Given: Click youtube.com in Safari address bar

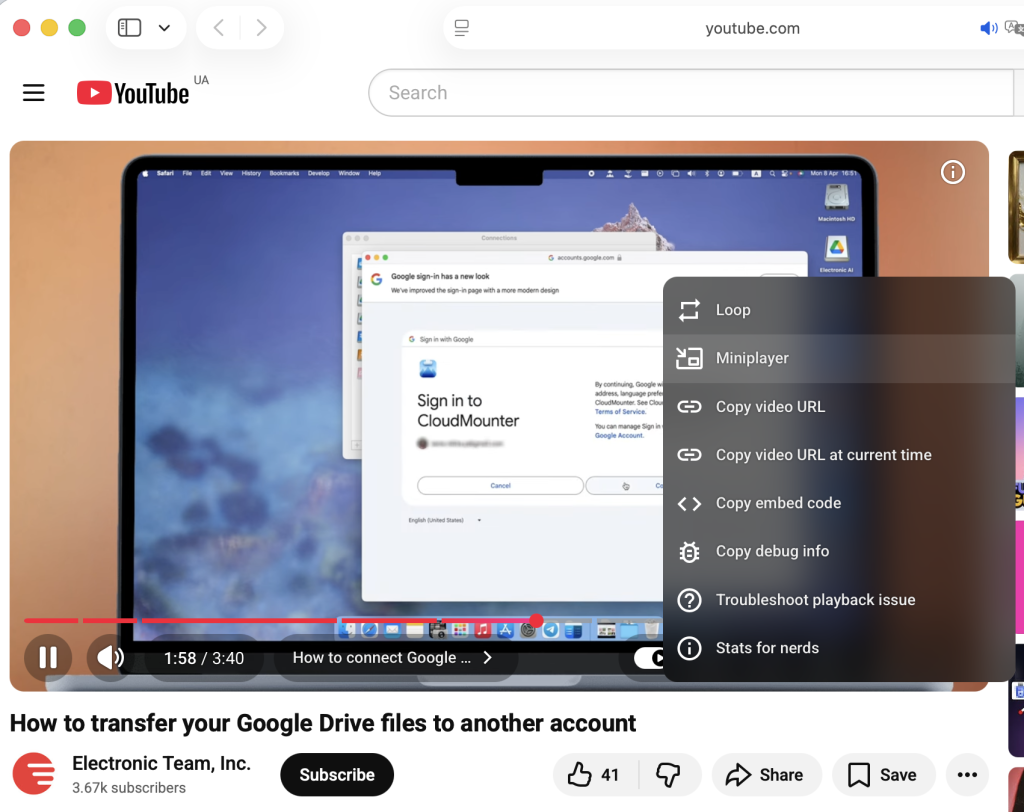Looking at the screenshot, I should tap(752, 28).
